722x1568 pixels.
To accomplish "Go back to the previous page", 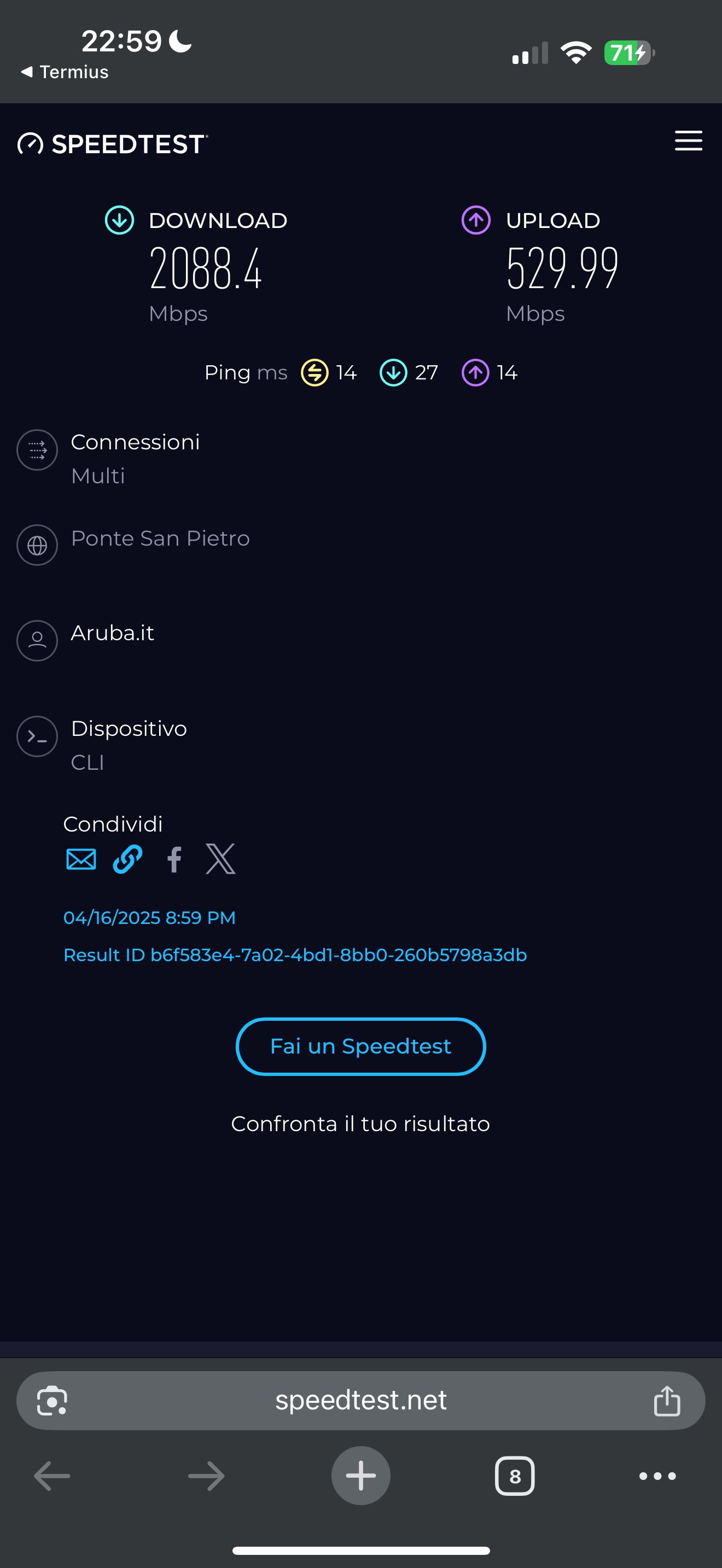I will [x=53, y=1476].
